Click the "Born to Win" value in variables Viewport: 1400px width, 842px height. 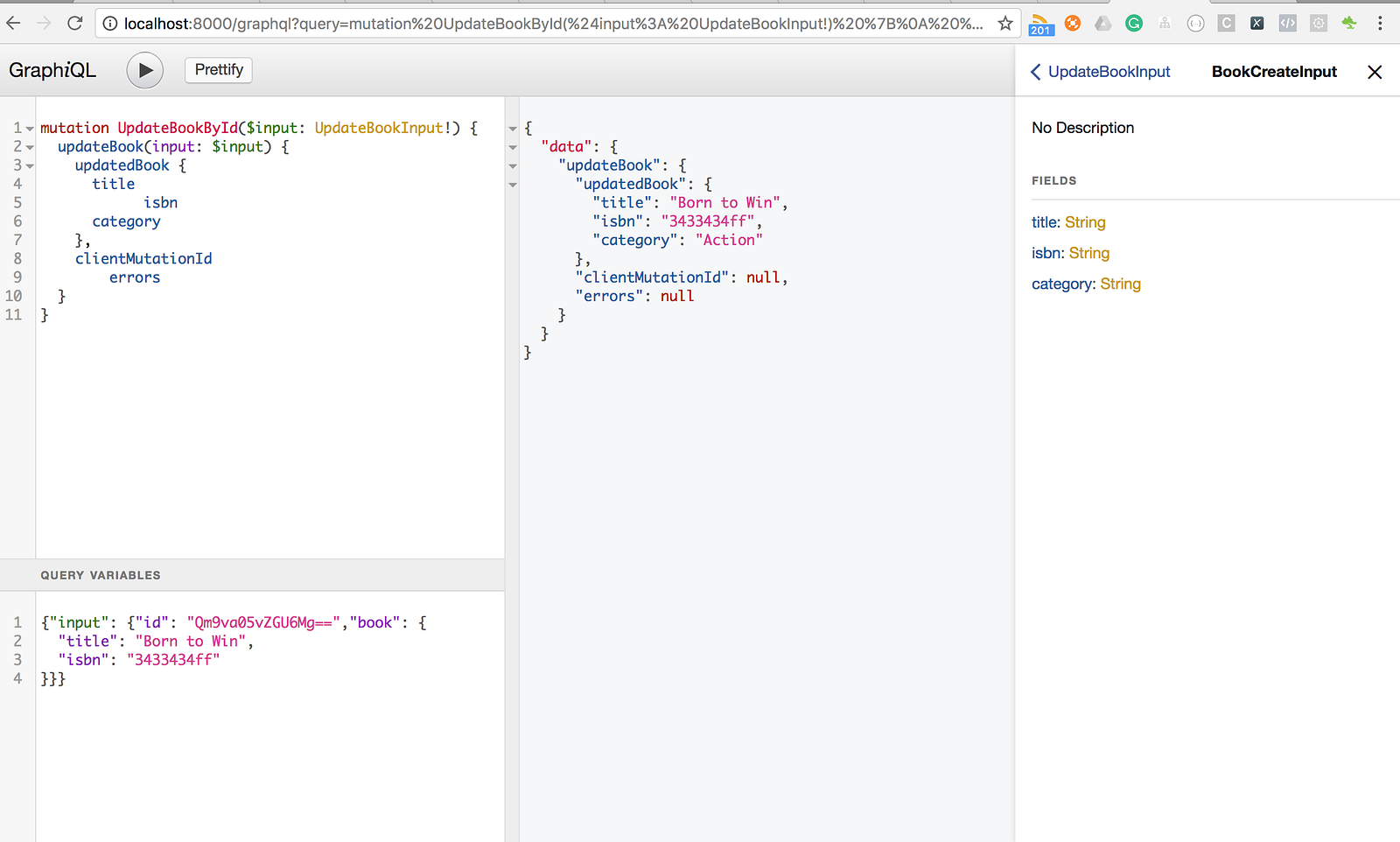[191, 641]
